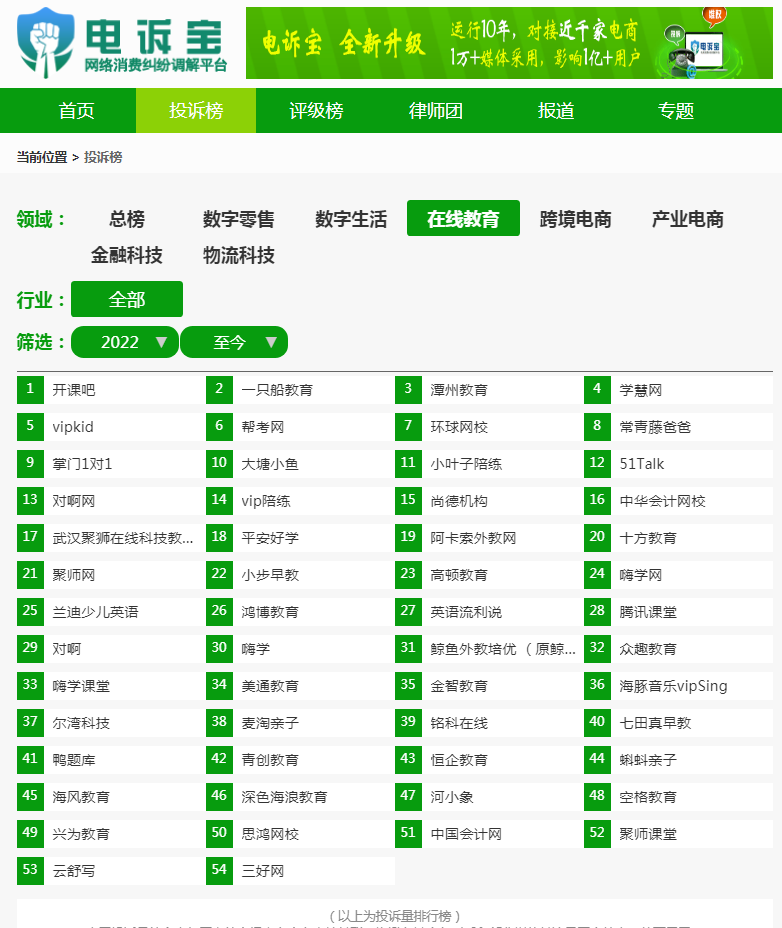Select 金融科技 domain filter

click(127, 255)
